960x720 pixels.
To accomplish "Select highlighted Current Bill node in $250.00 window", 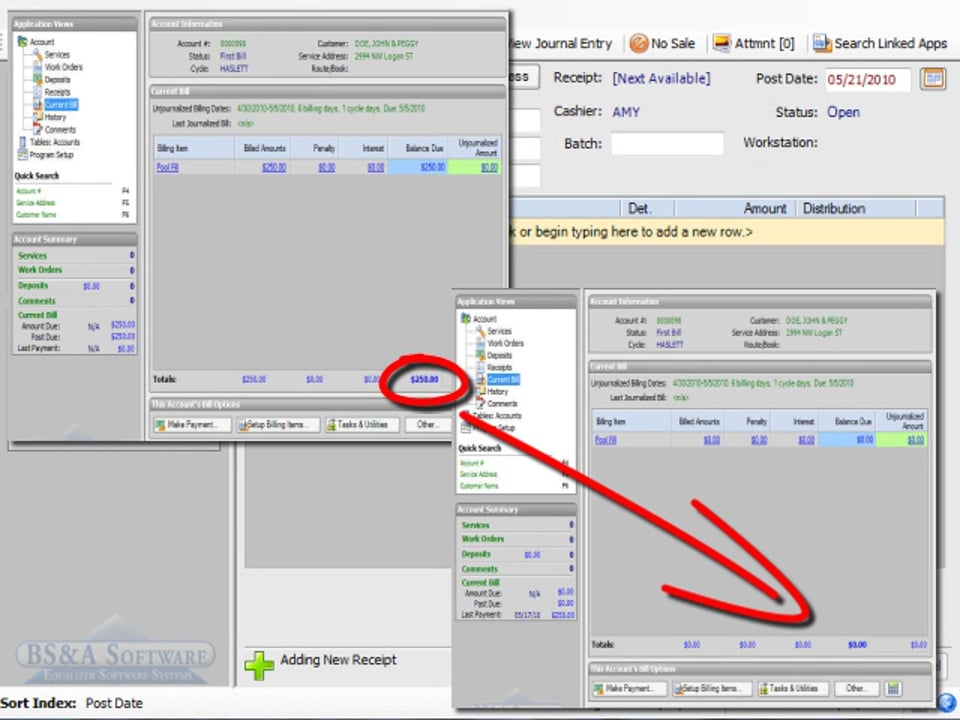I will click(x=61, y=105).
